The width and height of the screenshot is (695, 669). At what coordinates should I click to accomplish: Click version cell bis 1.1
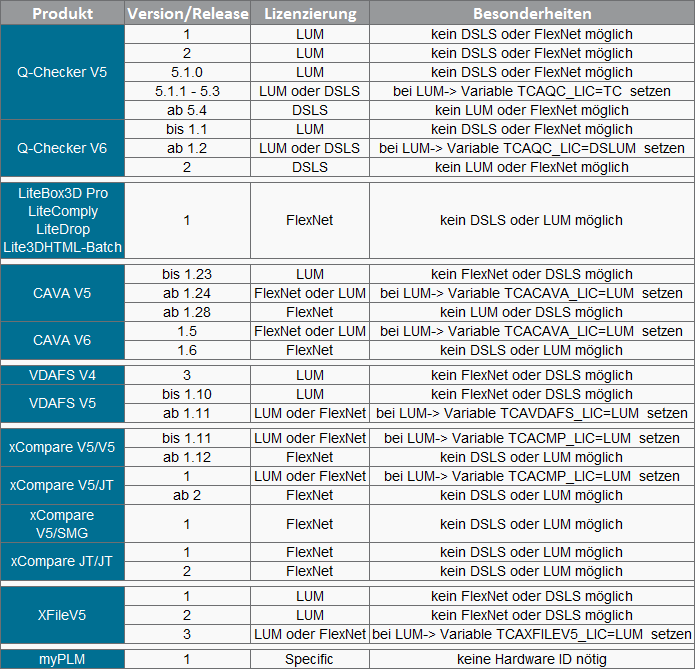pyautogui.click(x=187, y=129)
